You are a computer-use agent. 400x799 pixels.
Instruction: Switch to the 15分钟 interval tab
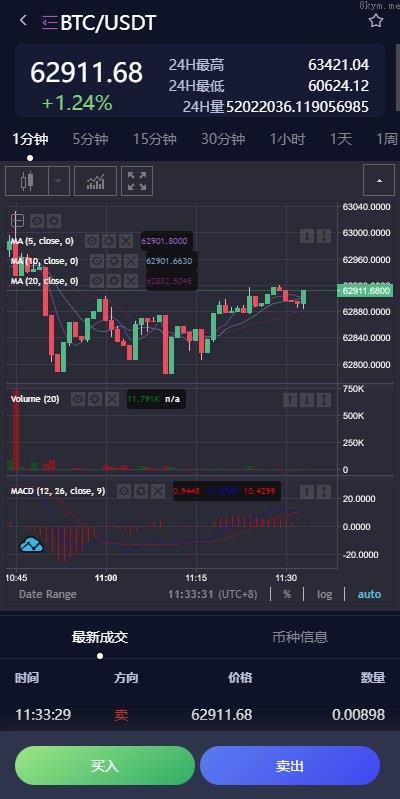click(154, 139)
